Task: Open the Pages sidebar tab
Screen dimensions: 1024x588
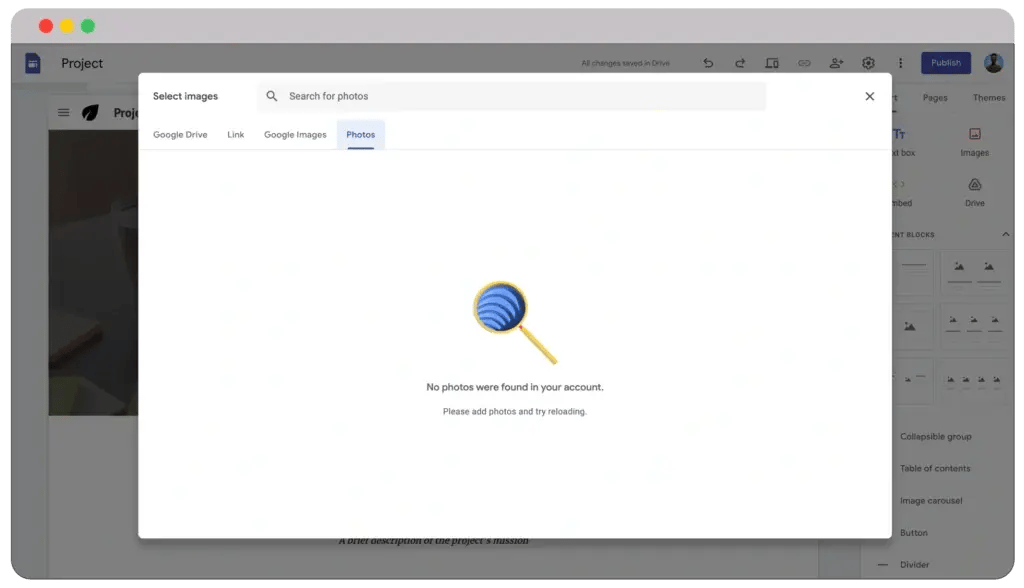Action: pyautogui.click(x=935, y=98)
